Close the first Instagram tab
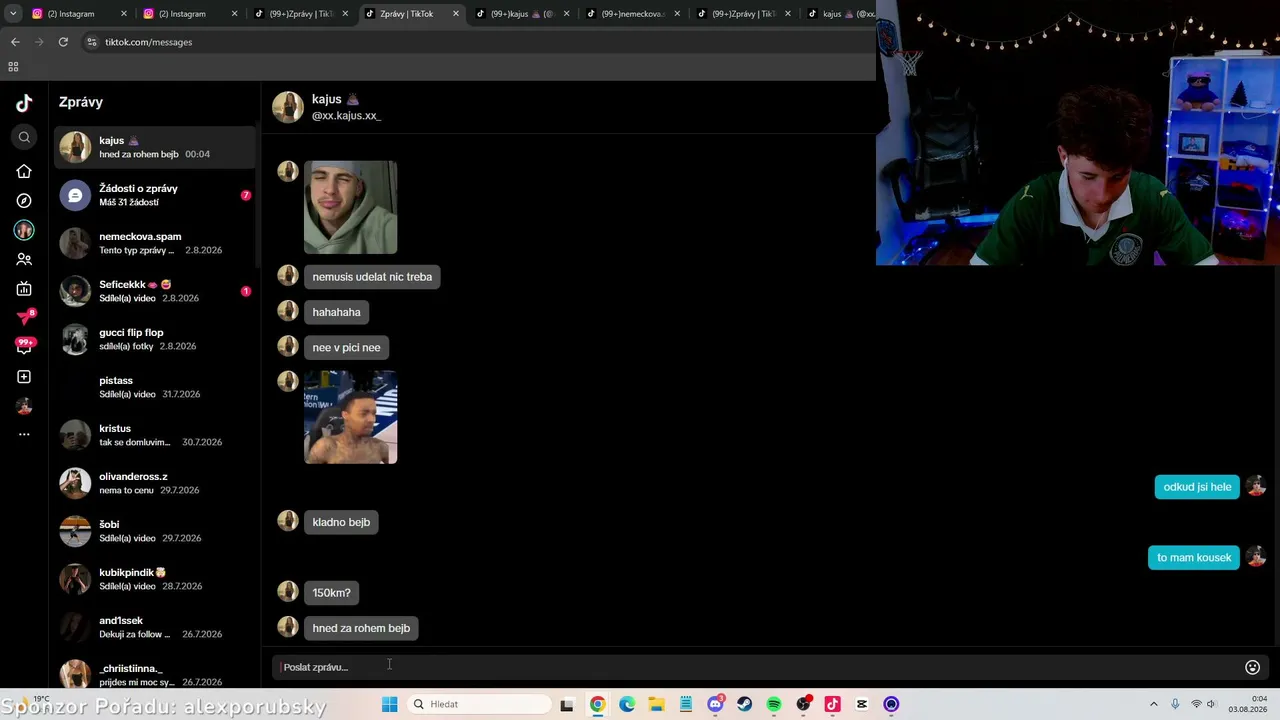This screenshot has height=720, width=1280. (x=124, y=14)
